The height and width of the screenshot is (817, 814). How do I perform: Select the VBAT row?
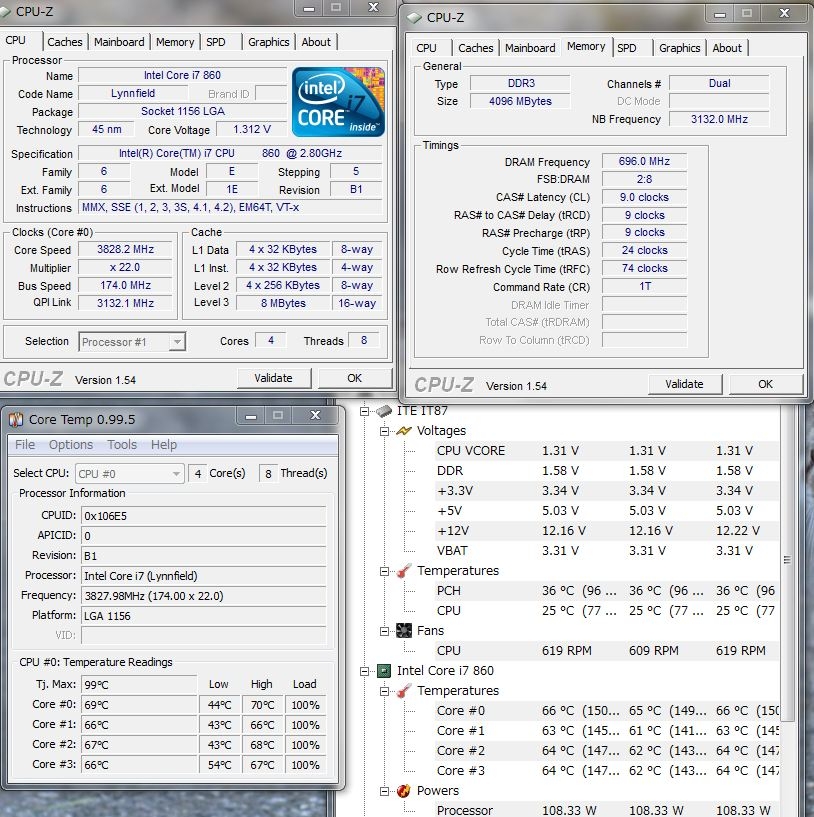[x=606, y=551]
